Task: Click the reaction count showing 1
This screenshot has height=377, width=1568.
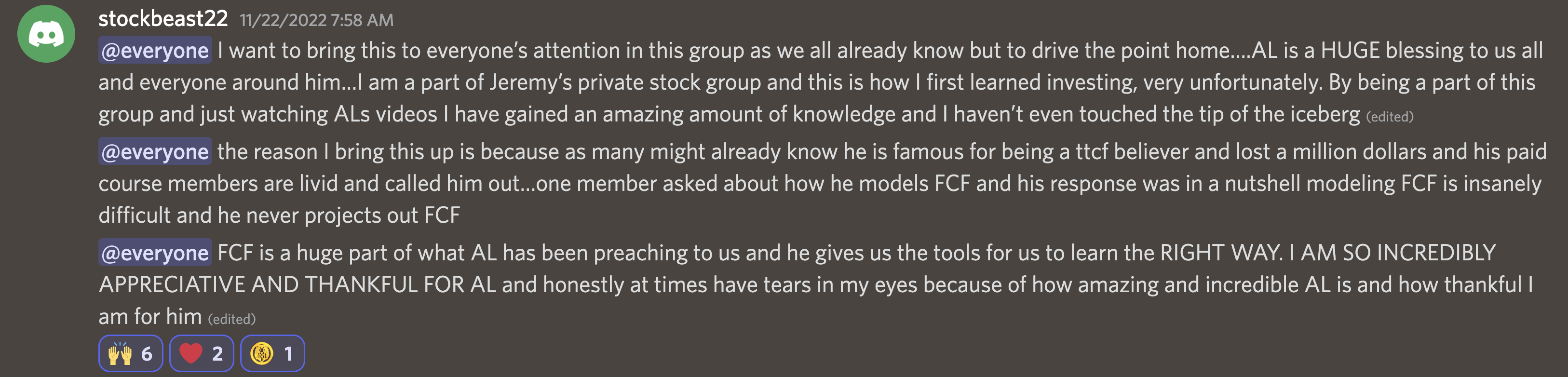Action: click(288, 354)
